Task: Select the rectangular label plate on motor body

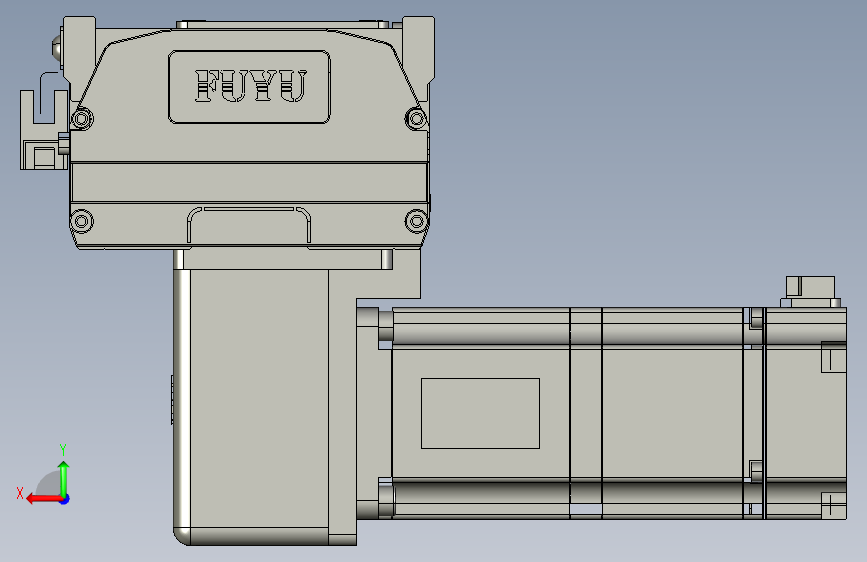Action: click(x=480, y=413)
